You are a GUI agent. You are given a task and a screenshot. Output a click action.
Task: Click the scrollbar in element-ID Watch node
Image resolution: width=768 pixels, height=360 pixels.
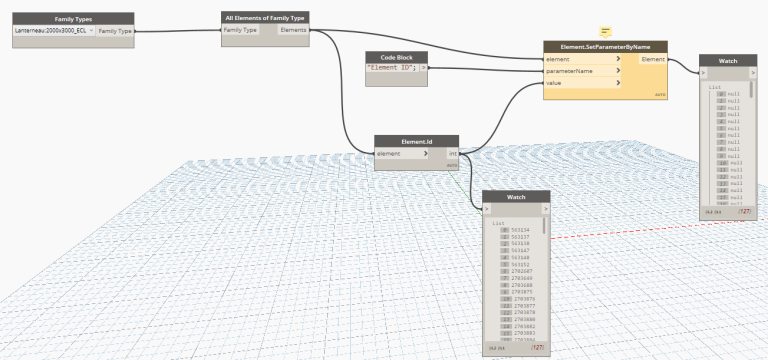[544, 225]
